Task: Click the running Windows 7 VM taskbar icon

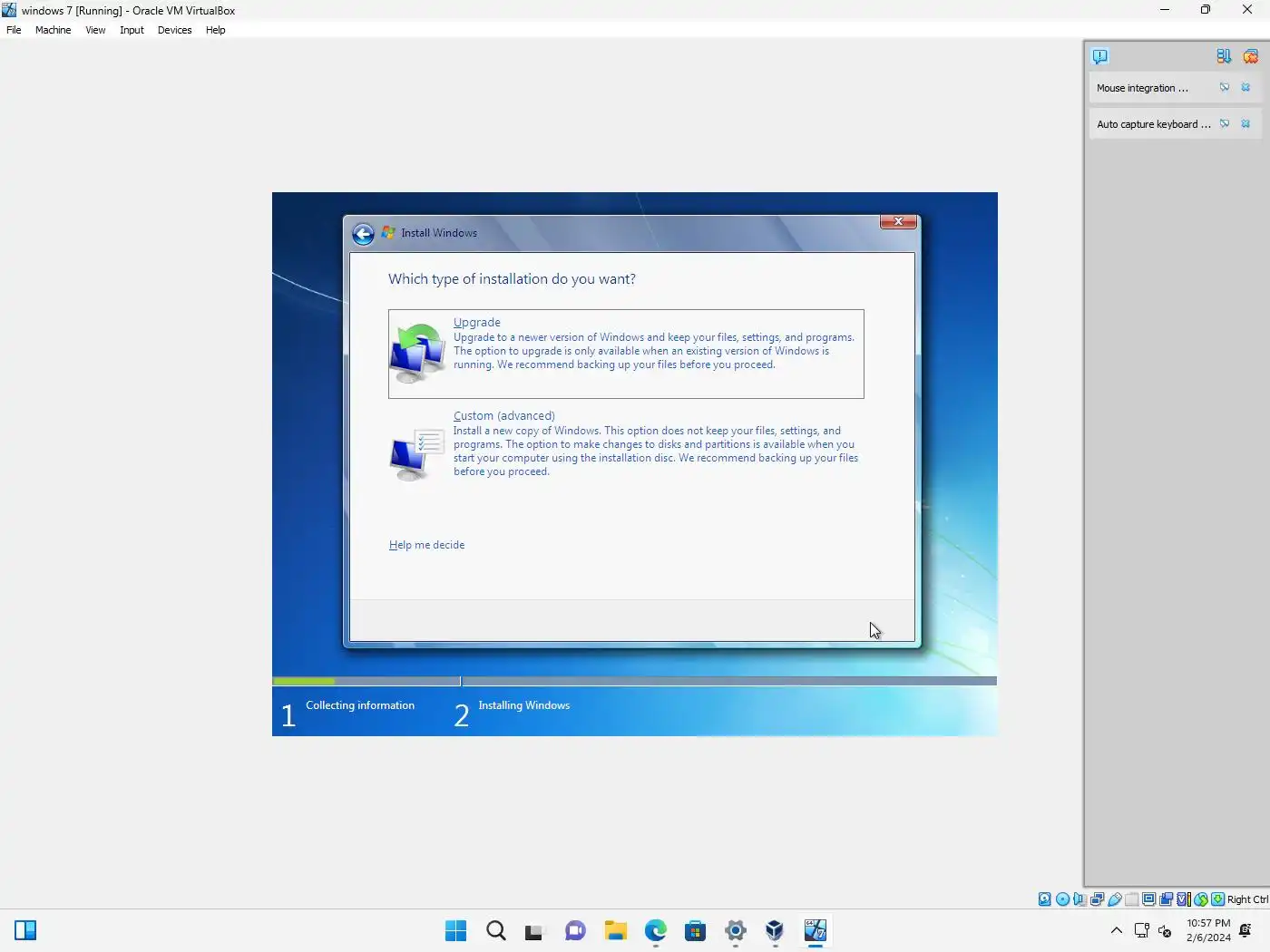Action: click(x=815, y=930)
